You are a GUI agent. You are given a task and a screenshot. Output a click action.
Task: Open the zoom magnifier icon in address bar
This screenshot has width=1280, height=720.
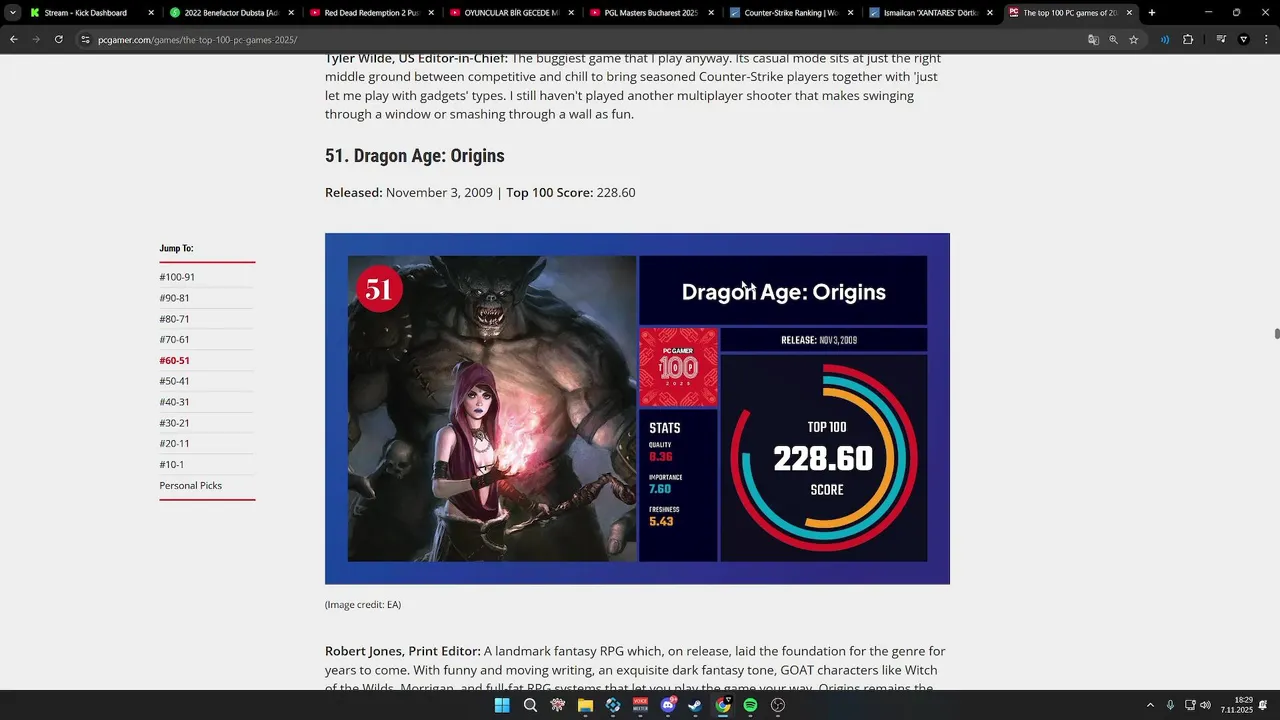(x=1113, y=39)
